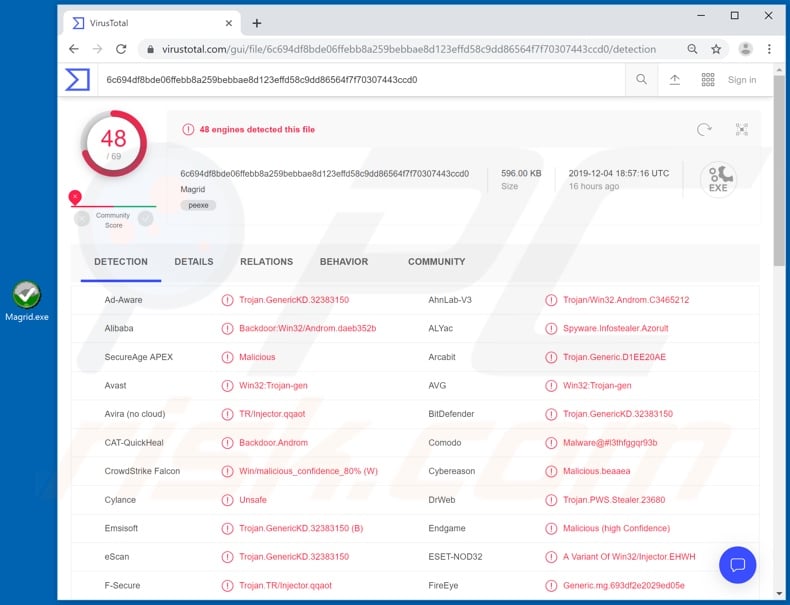Click the similar files graph icon

[742, 129]
